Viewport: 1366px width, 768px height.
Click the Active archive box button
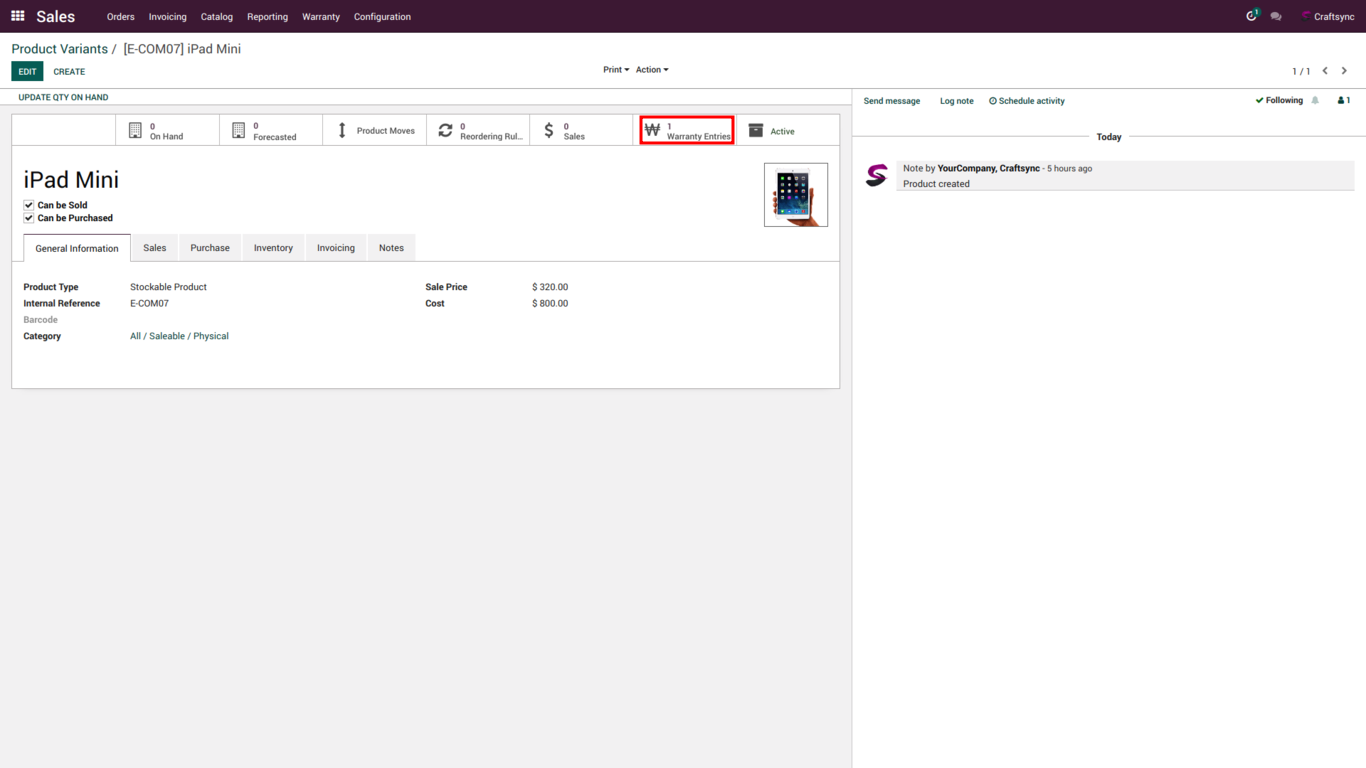(x=772, y=131)
